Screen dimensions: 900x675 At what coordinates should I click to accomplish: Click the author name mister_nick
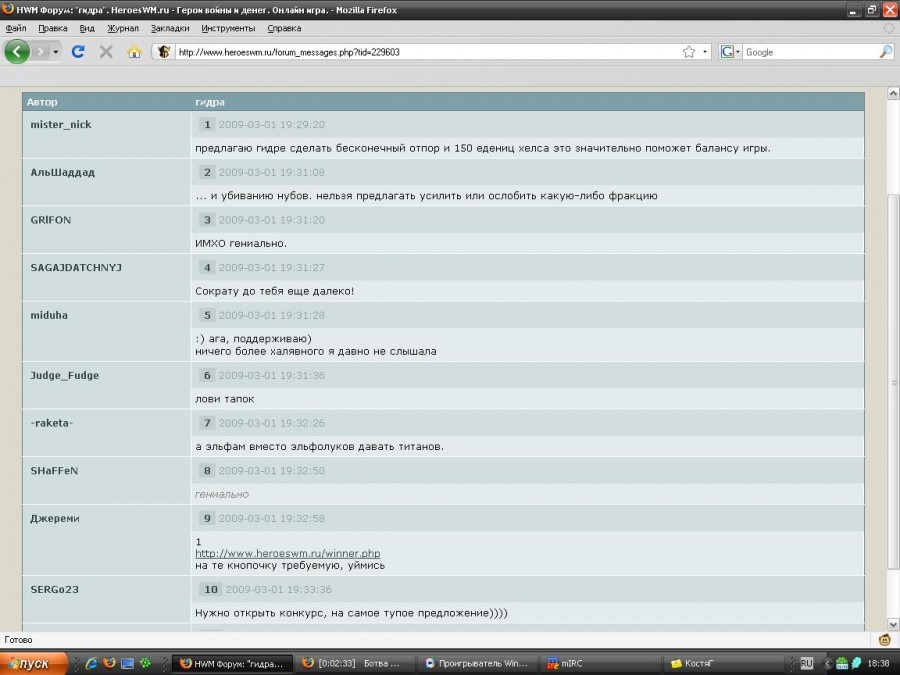[x=61, y=125]
